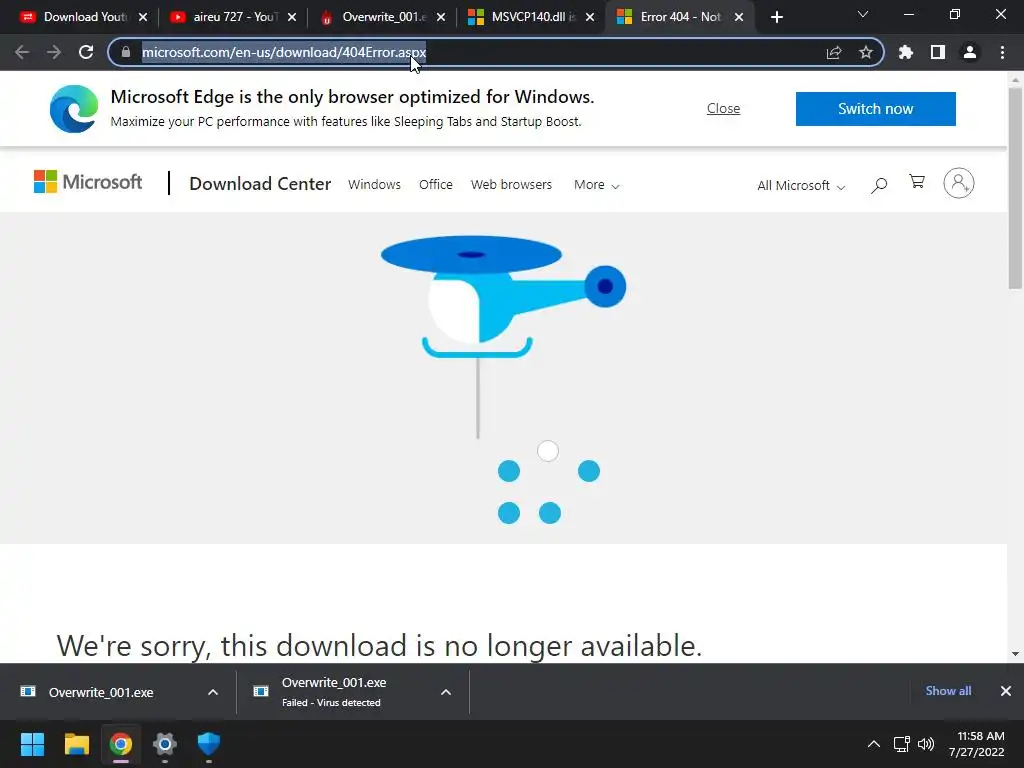Dismiss the Edge banner with Close
This screenshot has height=768, width=1024.
pos(723,108)
